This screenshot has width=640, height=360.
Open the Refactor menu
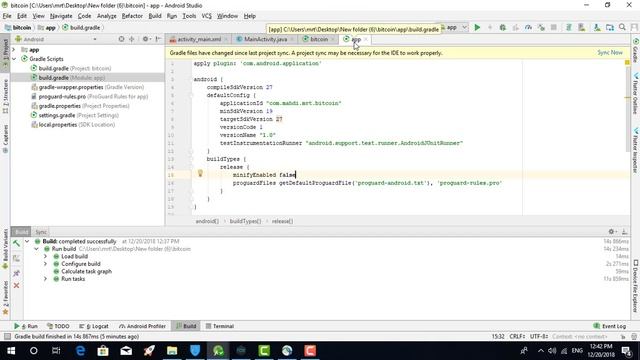point(132,16)
